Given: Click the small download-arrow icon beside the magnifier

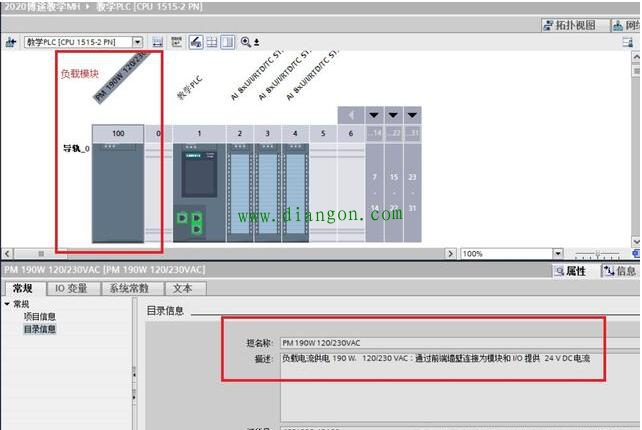Looking at the screenshot, I should pos(256,42).
